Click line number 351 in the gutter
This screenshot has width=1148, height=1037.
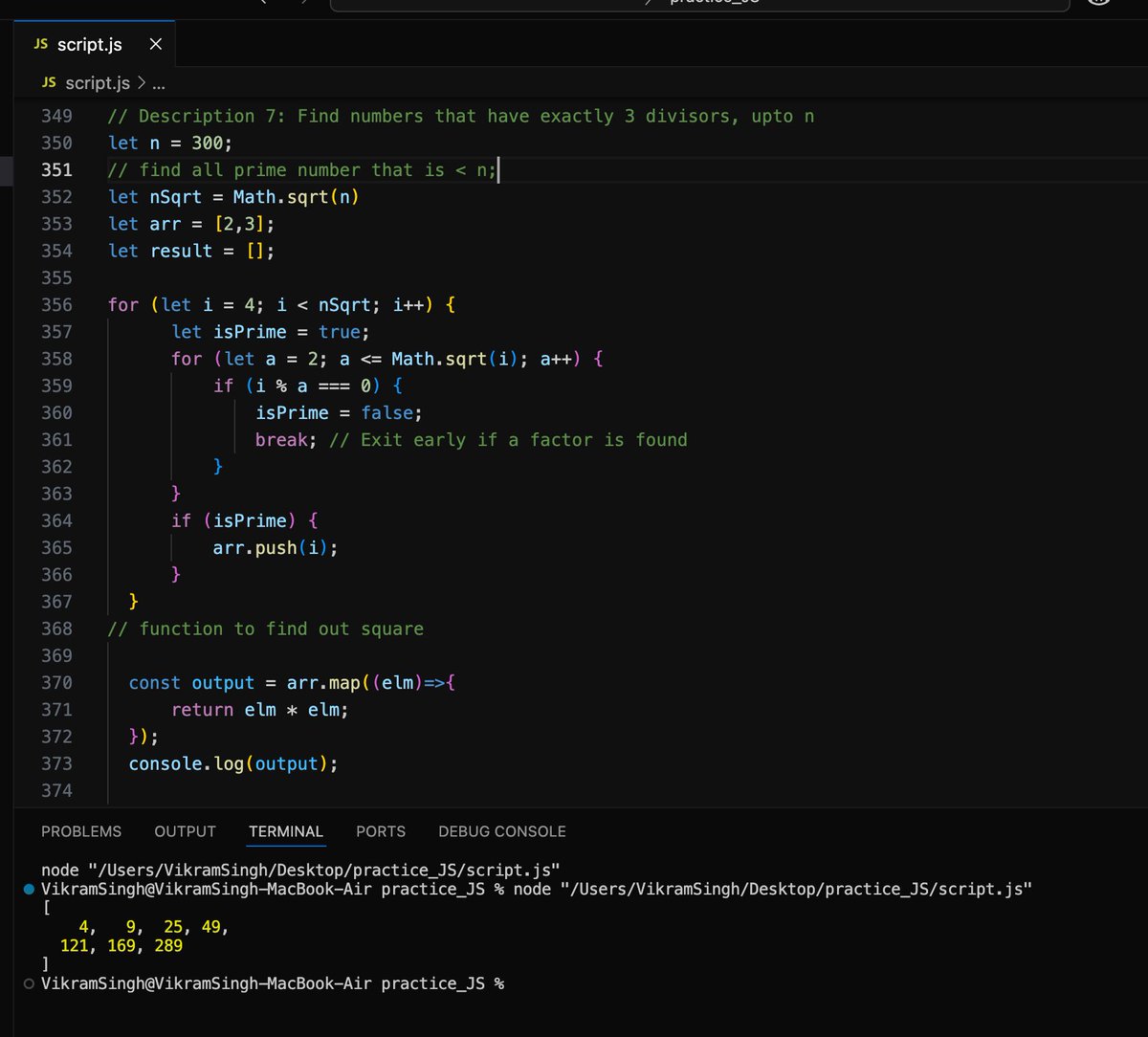tap(56, 170)
